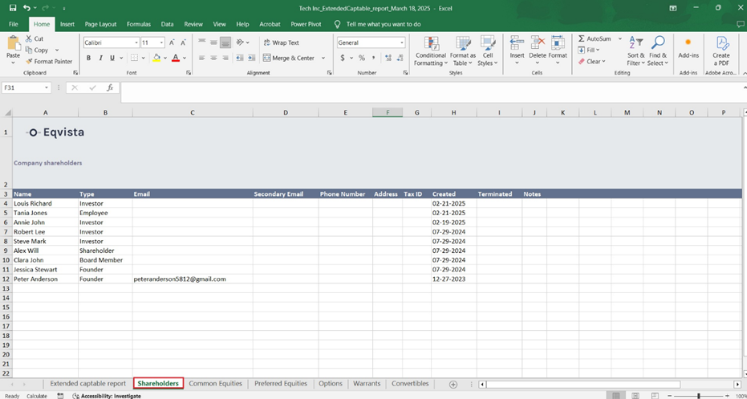Image resolution: width=747 pixels, height=399 pixels.
Task: Toggle Bold formatting
Action: [x=89, y=58]
